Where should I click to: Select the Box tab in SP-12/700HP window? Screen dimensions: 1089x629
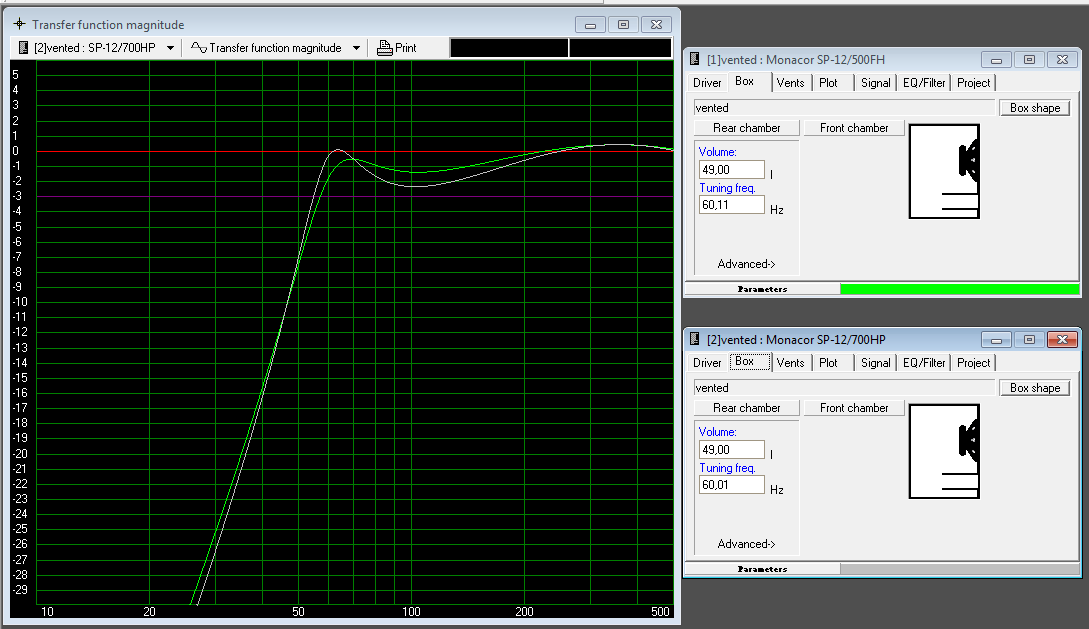(745, 362)
